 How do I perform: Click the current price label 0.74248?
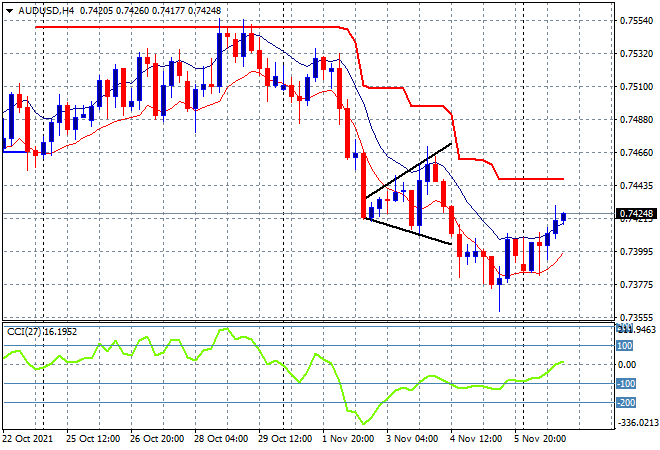(636, 214)
